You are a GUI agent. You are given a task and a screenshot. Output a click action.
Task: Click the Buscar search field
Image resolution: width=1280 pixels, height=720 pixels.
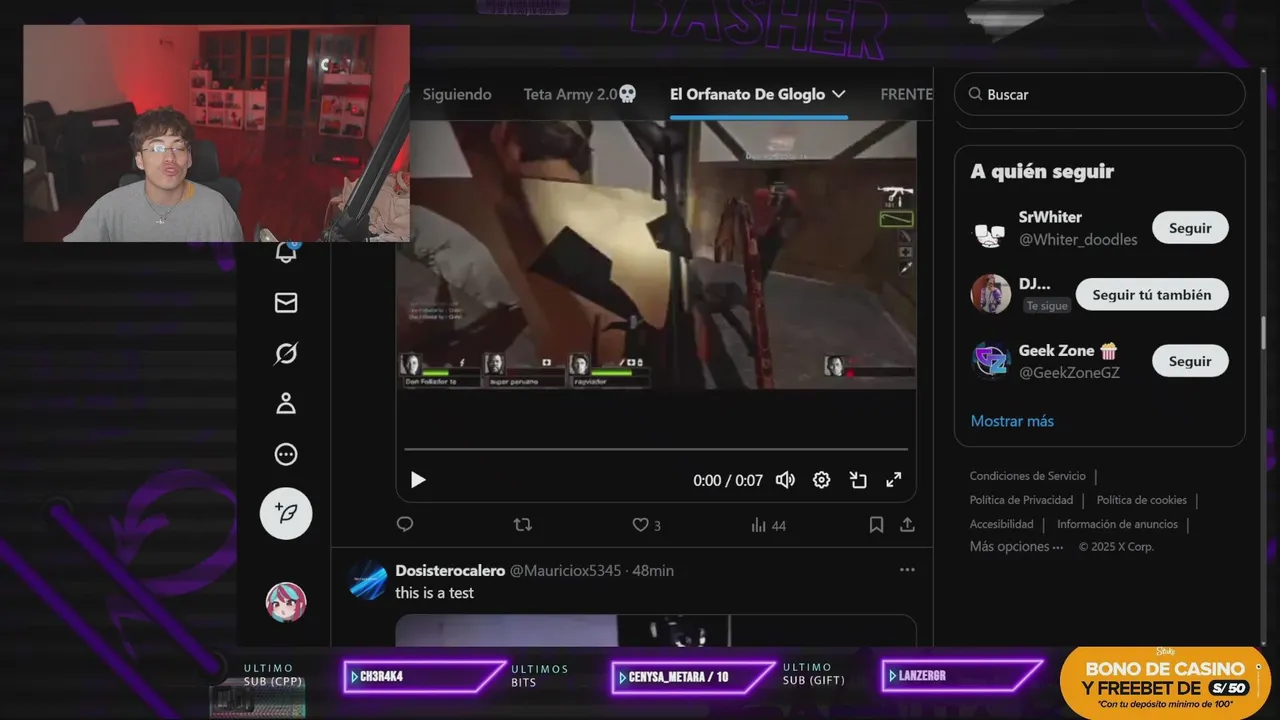[x=1099, y=94]
